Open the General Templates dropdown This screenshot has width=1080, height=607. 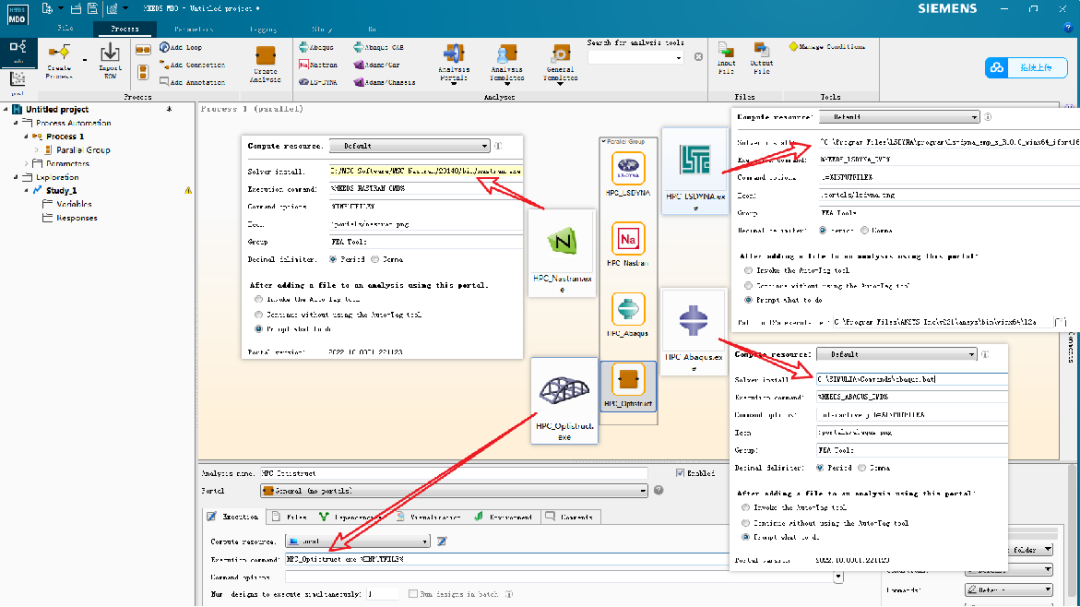tap(560, 64)
